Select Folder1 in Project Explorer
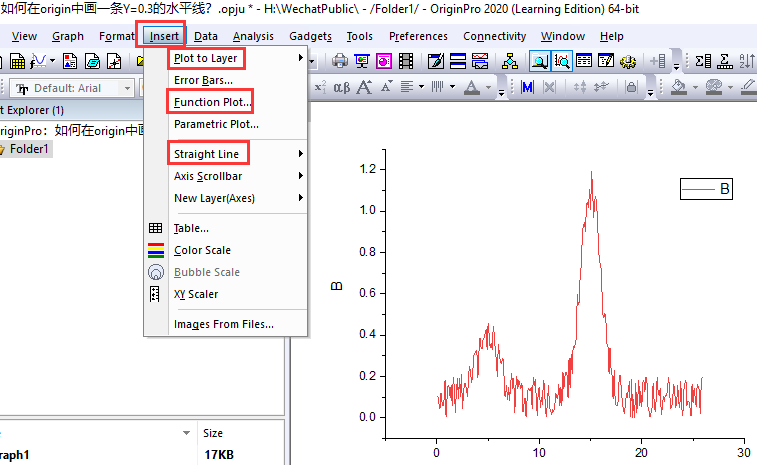The width and height of the screenshot is (757, 465). [30, 149]
